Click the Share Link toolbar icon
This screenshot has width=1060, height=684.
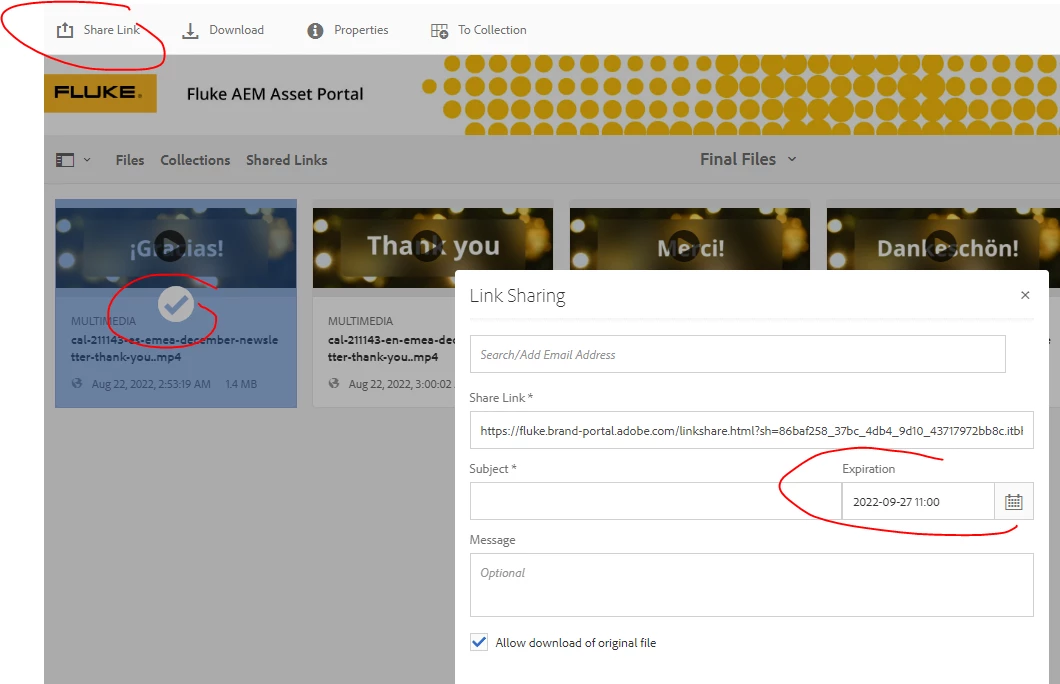tap(65, 30)
